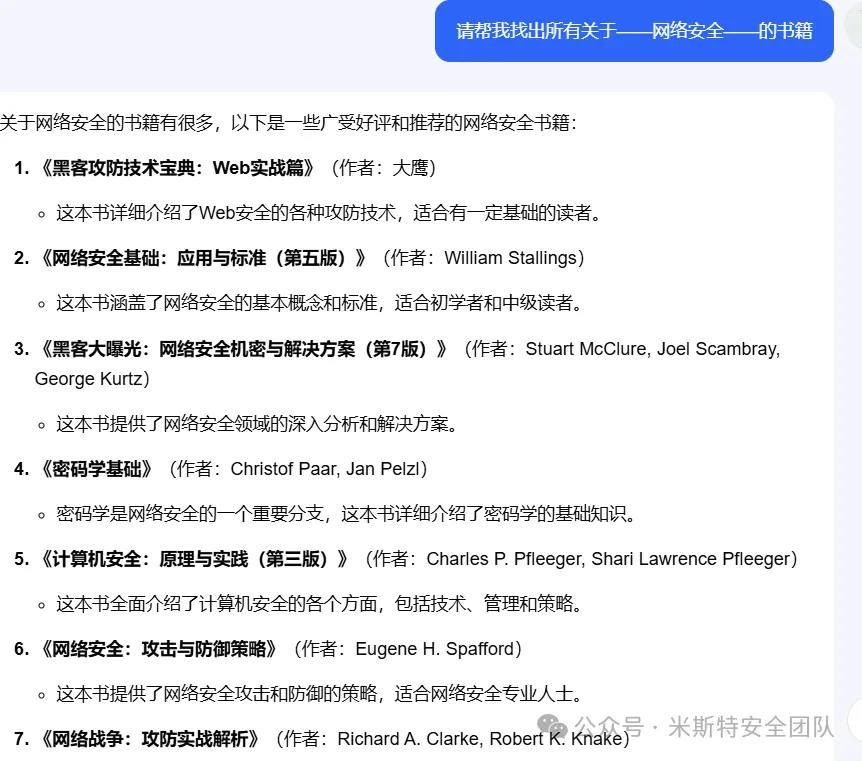This screenshot has height=761, width=862.
Task: Select the blue user message bubble
Action: 634,31
